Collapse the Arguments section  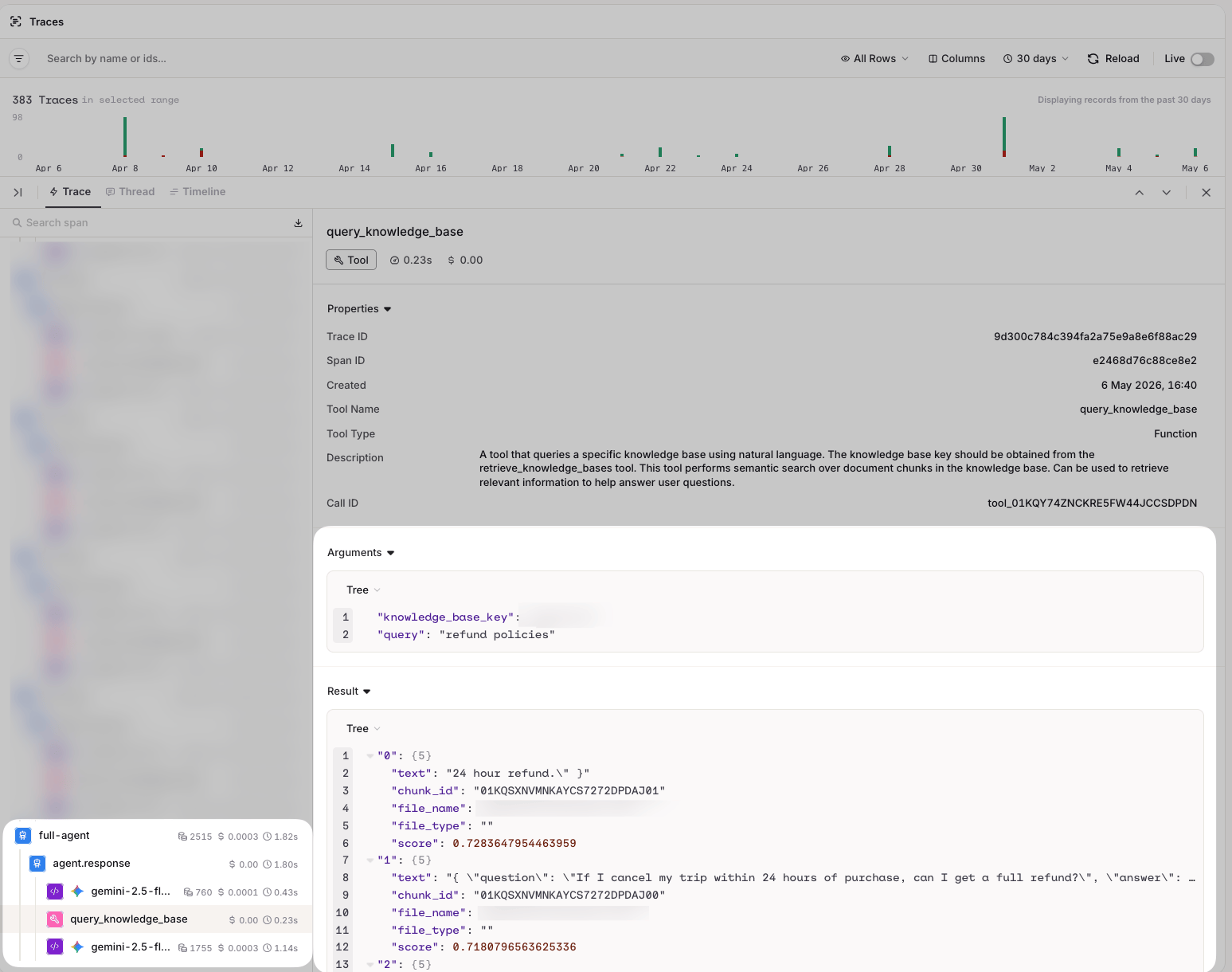pos(361,553)
